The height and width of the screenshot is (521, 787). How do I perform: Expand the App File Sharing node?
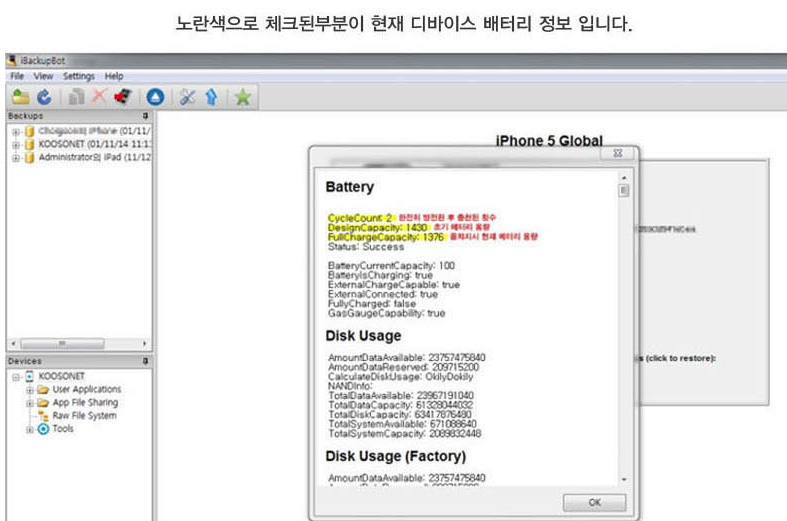[x=30, y=403]
